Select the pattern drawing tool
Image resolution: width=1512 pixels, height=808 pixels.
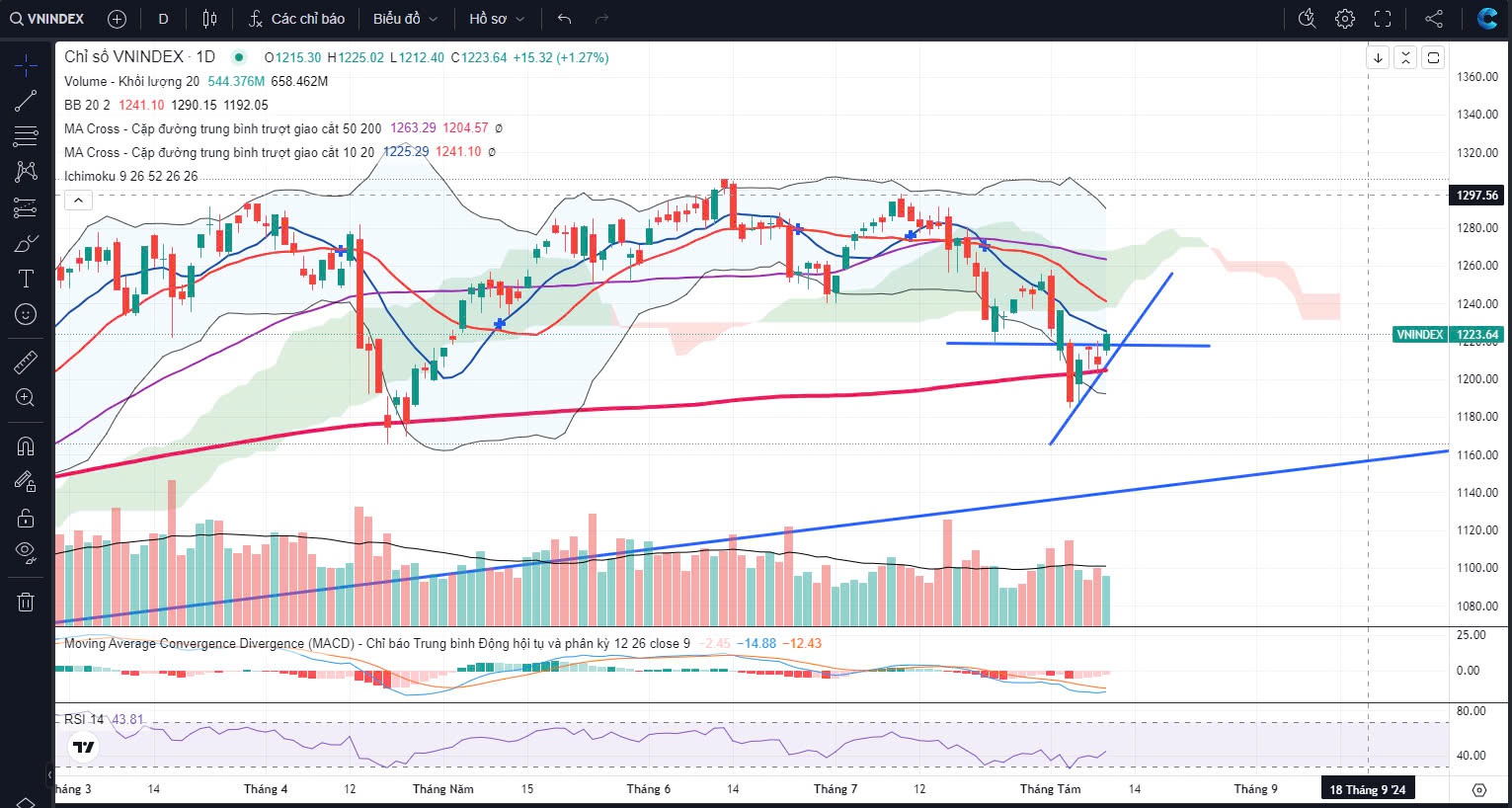[26, 171]
